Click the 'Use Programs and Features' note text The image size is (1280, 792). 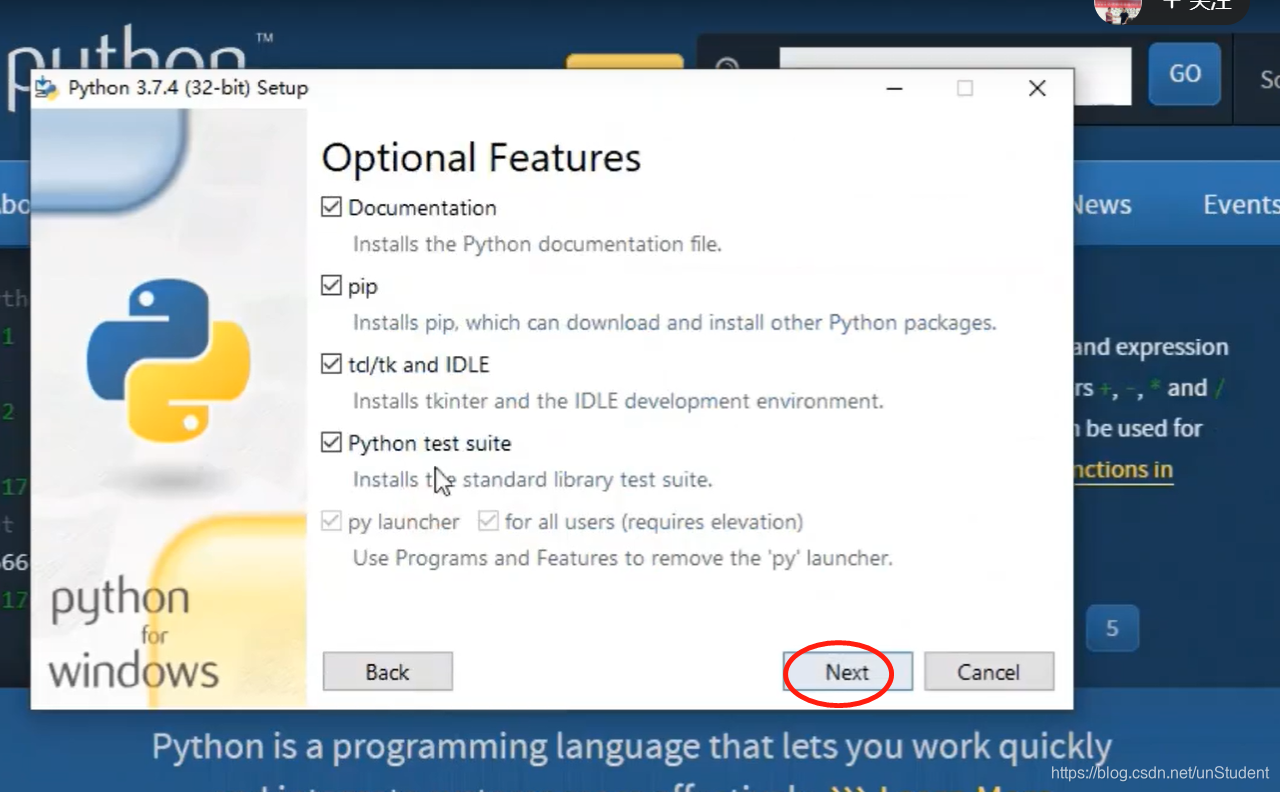click(x=623, y=558)
